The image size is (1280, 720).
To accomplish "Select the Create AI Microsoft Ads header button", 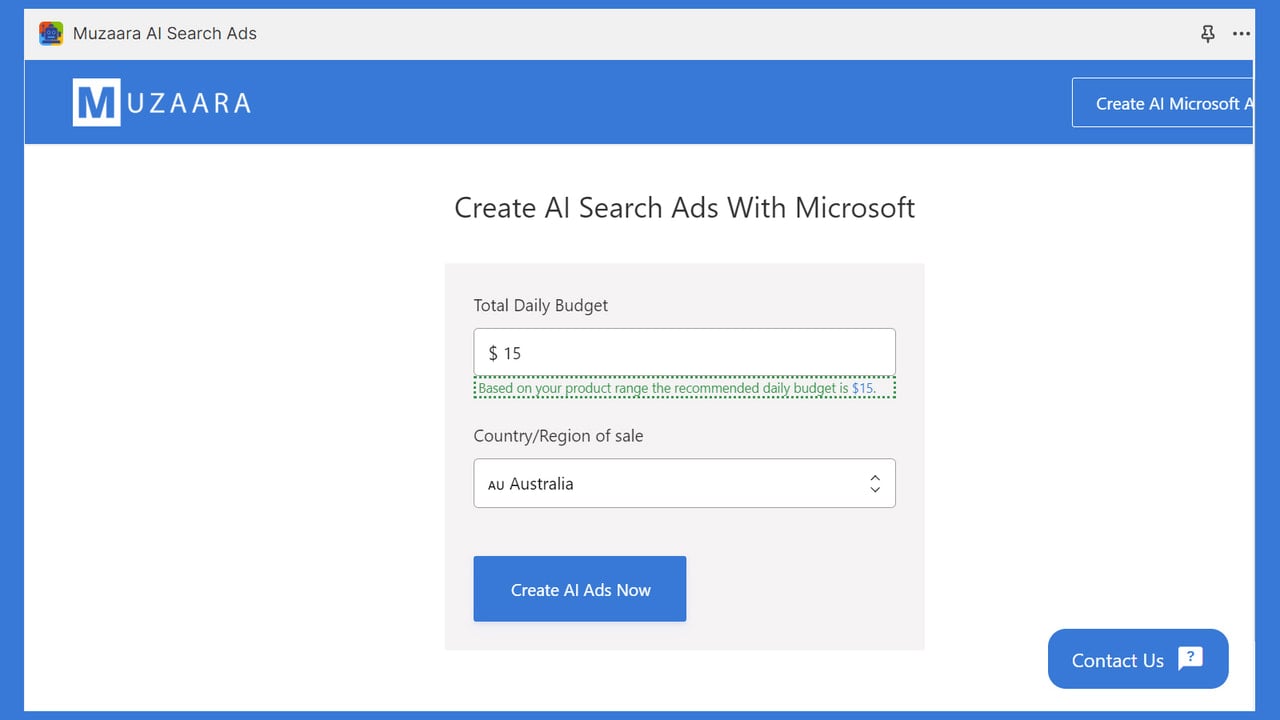I will tap(1162, 103).
